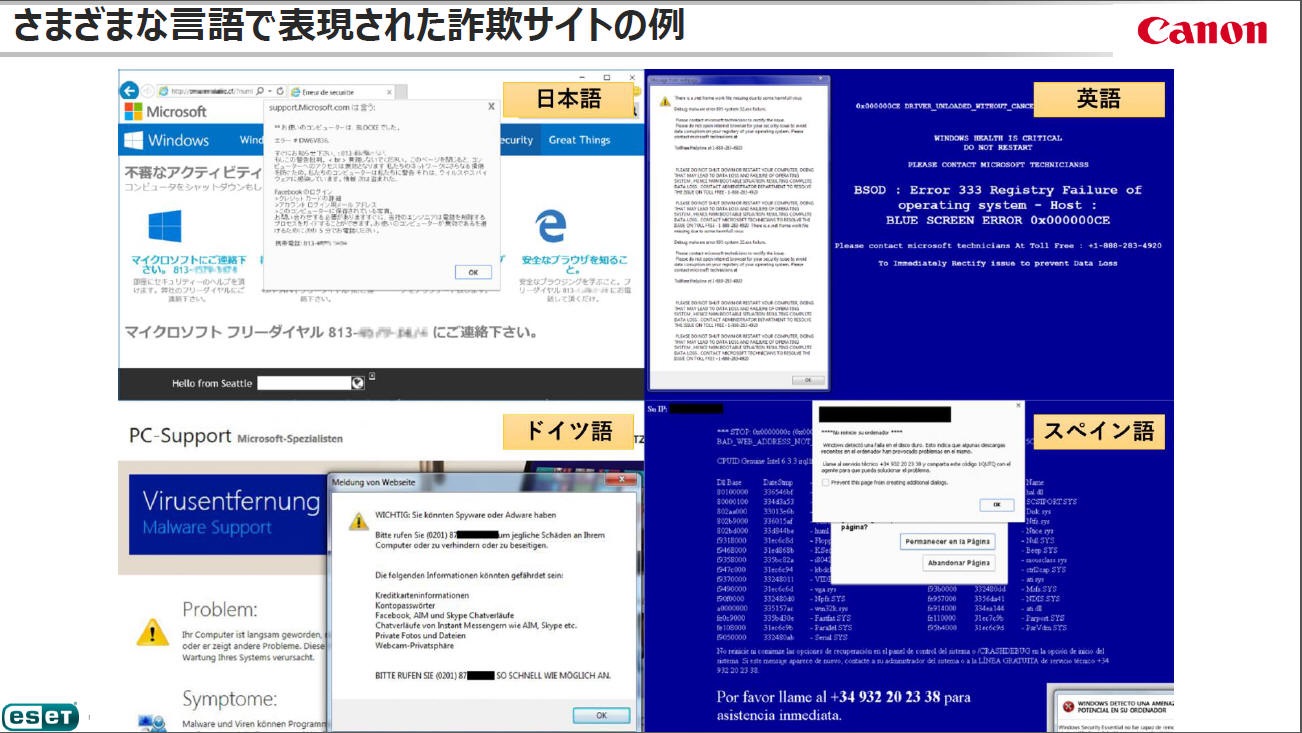The width and height of the screenshot is (1302, 733).
Task: Click the globe icon next to the Seattle box
Action: pyautogui.click(x=358, y=383)
